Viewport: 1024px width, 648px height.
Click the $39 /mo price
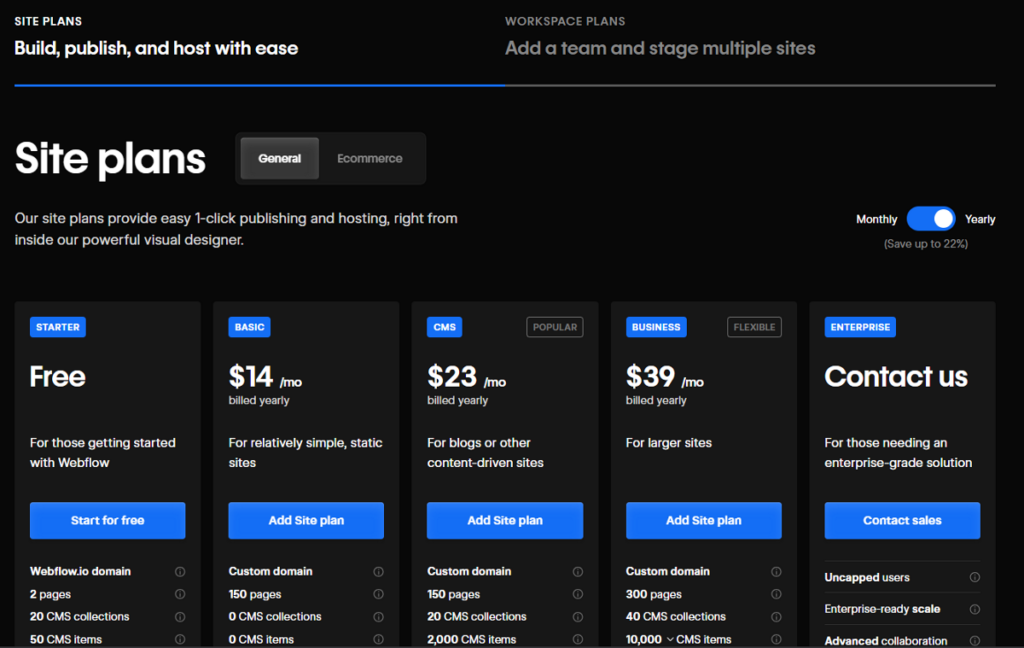click(x=665, y=377)
